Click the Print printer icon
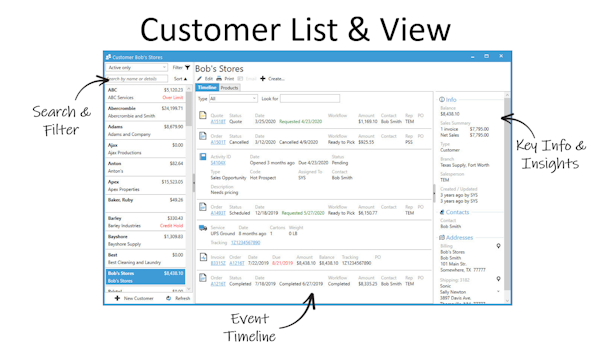The height and width of the screenshot is (360, 600). tap(219, 78)
